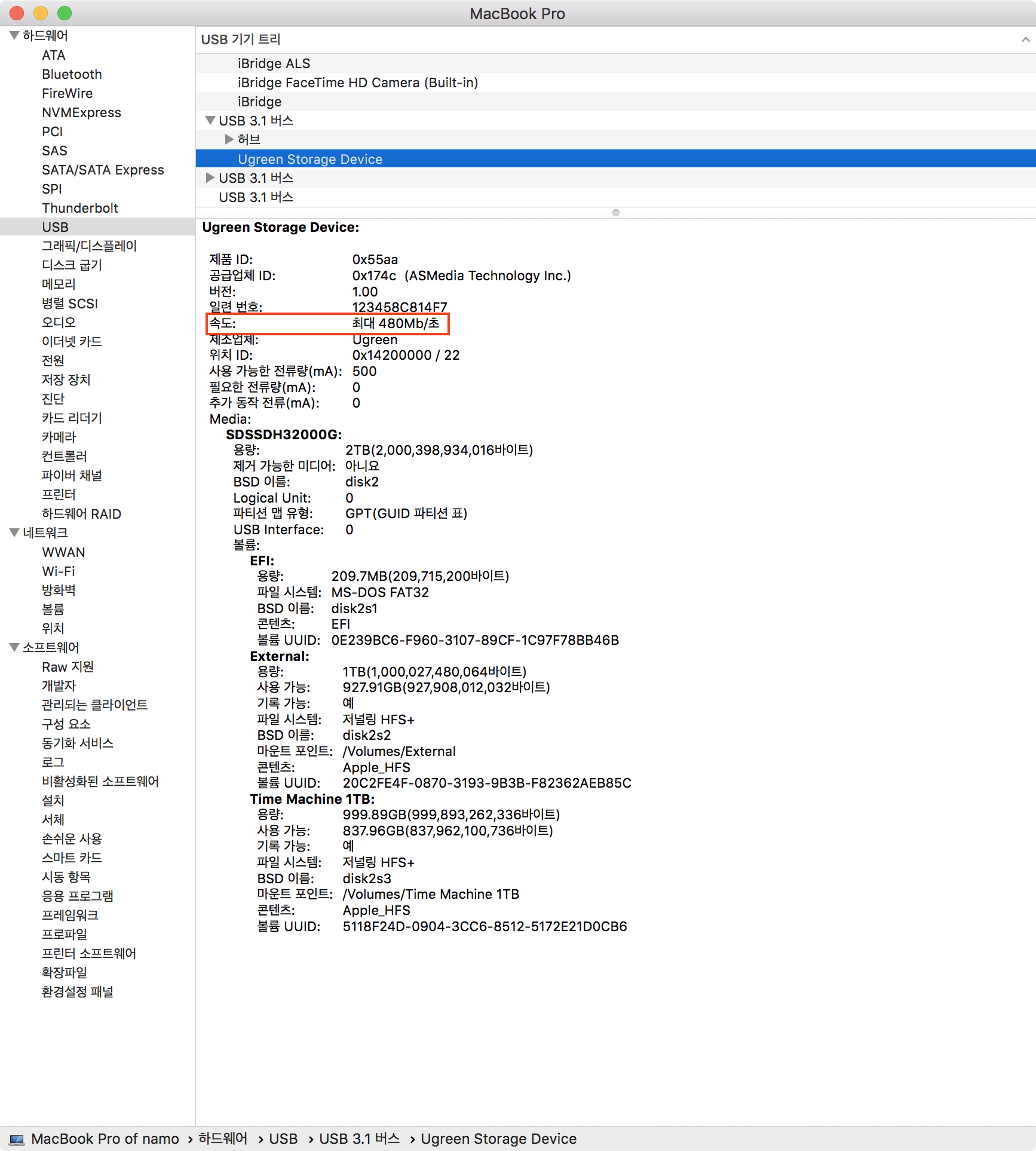Select 로그 under 소프트웨어
Viewport: 1036px width, 1151px height.
53,763
